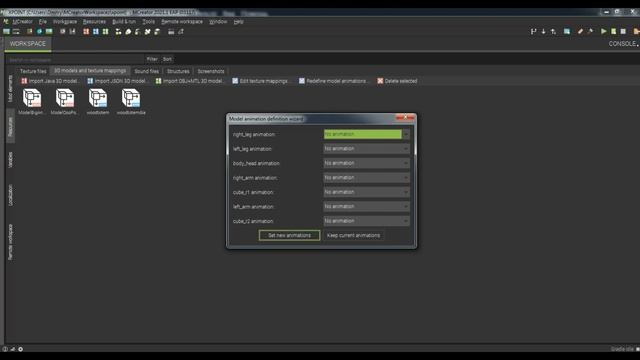Viewport: 640px width, 360px height.
Task: Click the info icon at the bottom-left status bar
Action: [x=5, y=349]
